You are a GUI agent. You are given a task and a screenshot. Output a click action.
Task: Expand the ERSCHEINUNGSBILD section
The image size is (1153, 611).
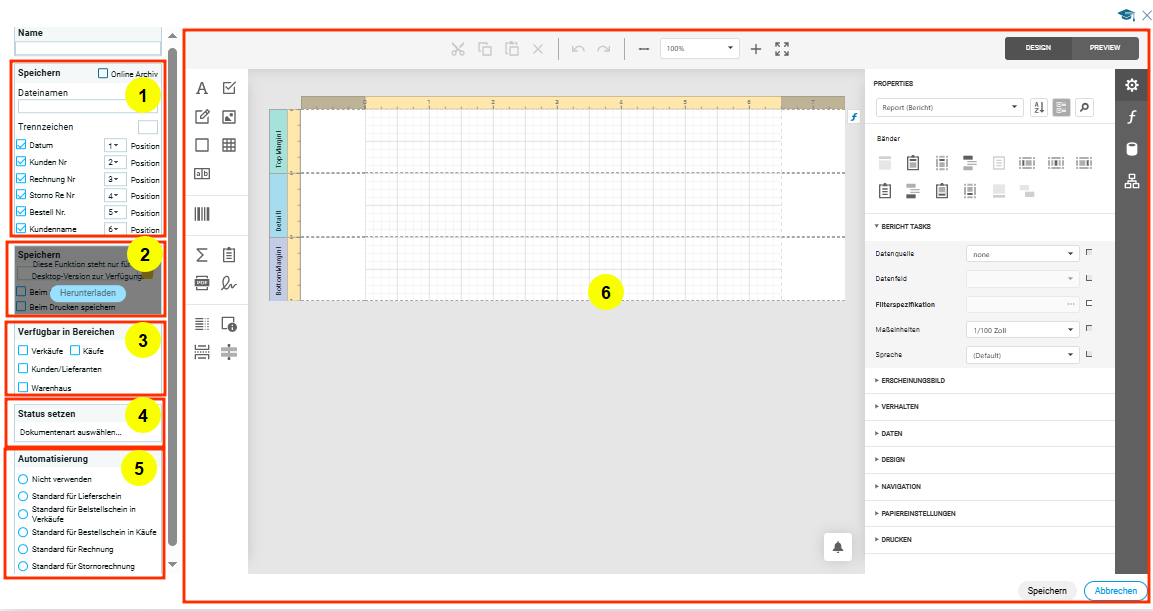[912, 381]
